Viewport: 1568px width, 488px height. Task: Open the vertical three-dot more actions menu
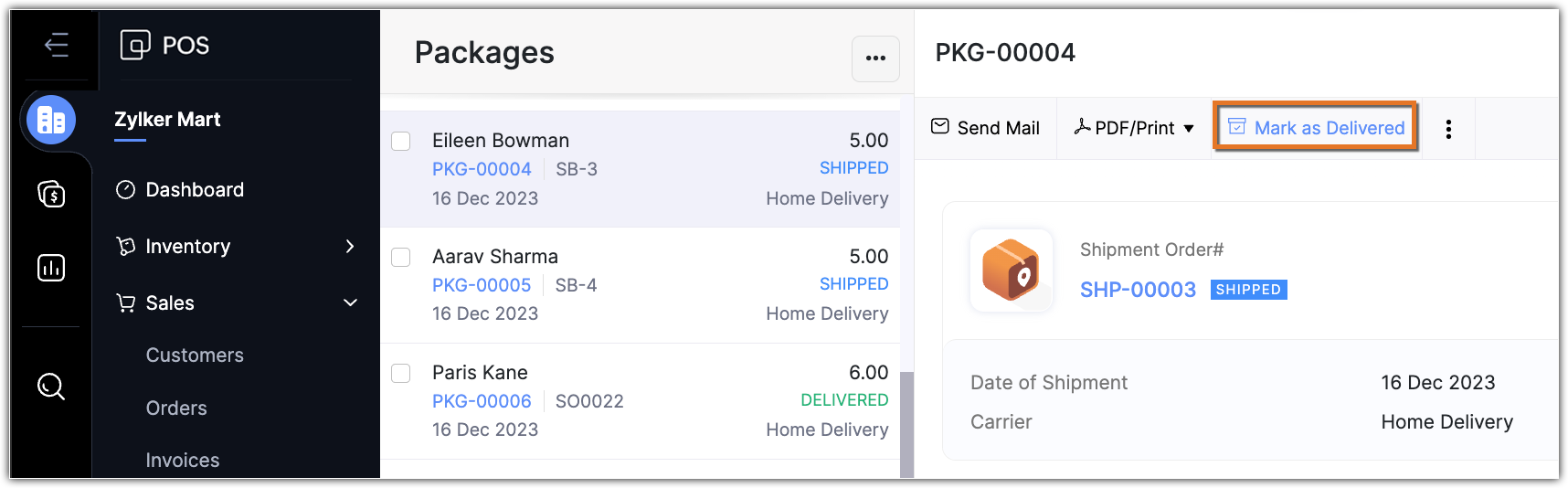click(x=1448, y=129)
